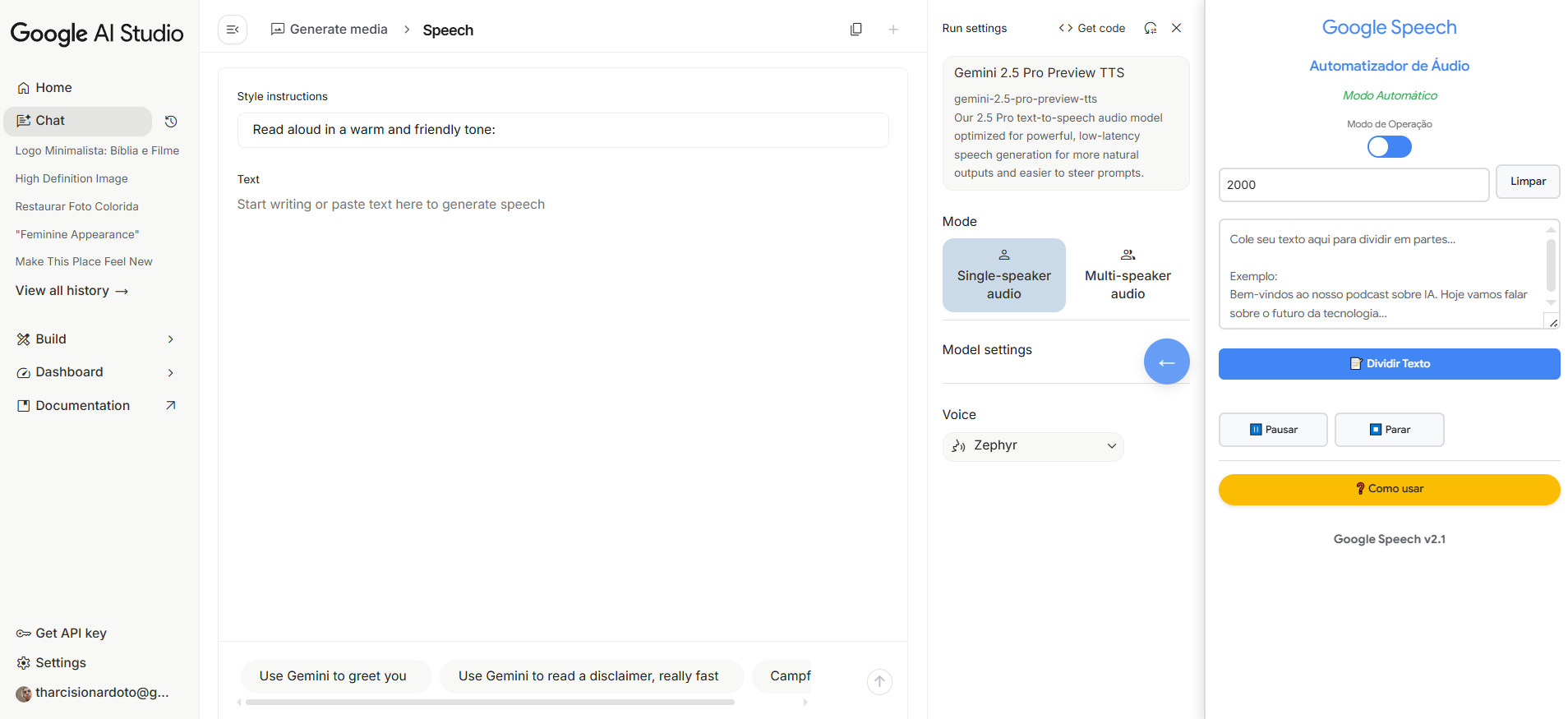The height and width of the screenshot is (719, 1568).
Task: Select Multi-speaker audio mode
Action: point(1128,275)
